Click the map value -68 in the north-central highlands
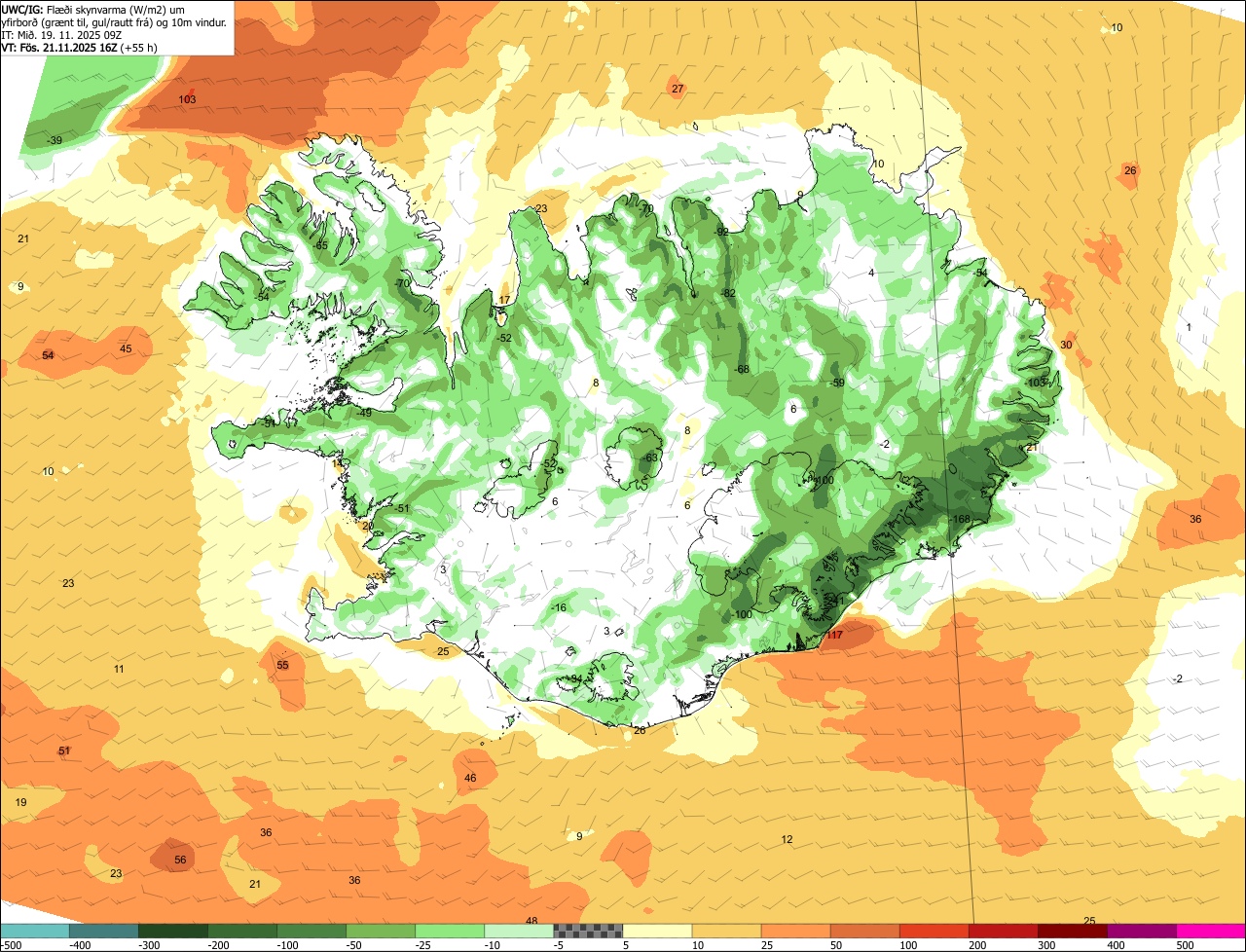 pyautogui.click(x=741, y=369)
